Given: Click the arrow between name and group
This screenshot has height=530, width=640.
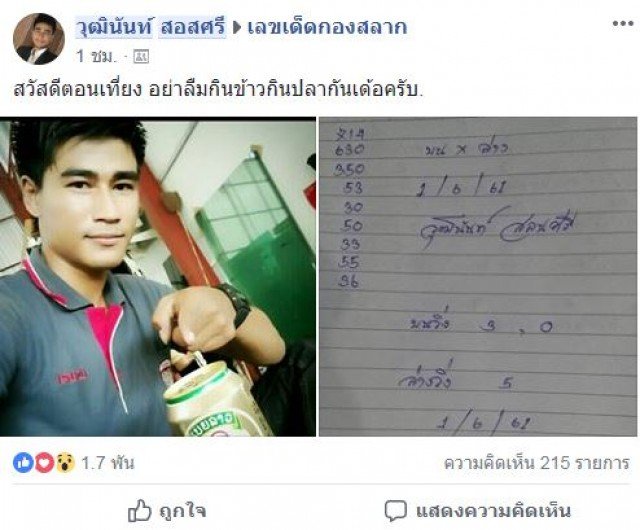Looking at the screenshot, I should coord(237,28).
